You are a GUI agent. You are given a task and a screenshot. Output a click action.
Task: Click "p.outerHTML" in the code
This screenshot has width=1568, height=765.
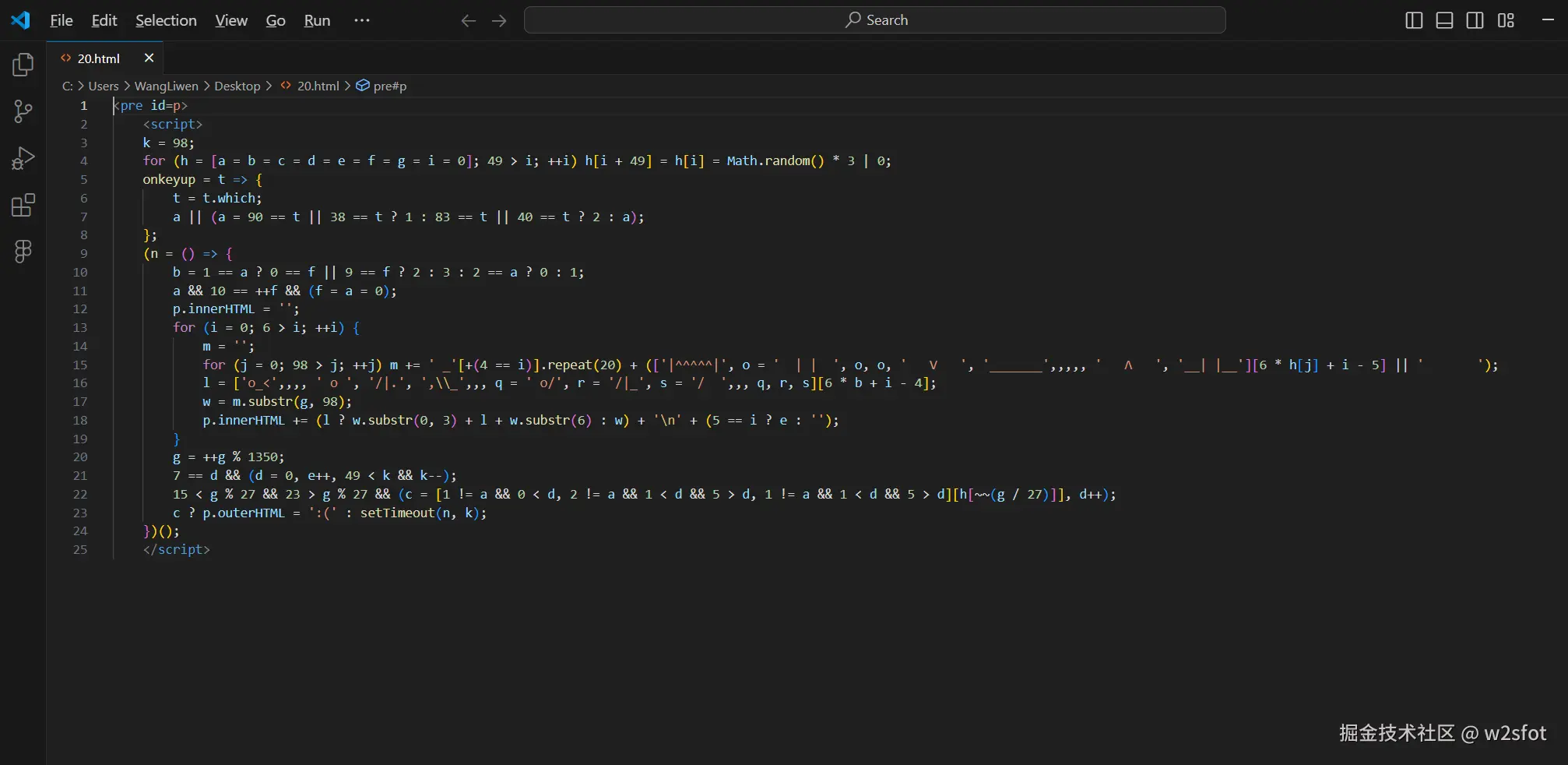click(x=244, y=513)
